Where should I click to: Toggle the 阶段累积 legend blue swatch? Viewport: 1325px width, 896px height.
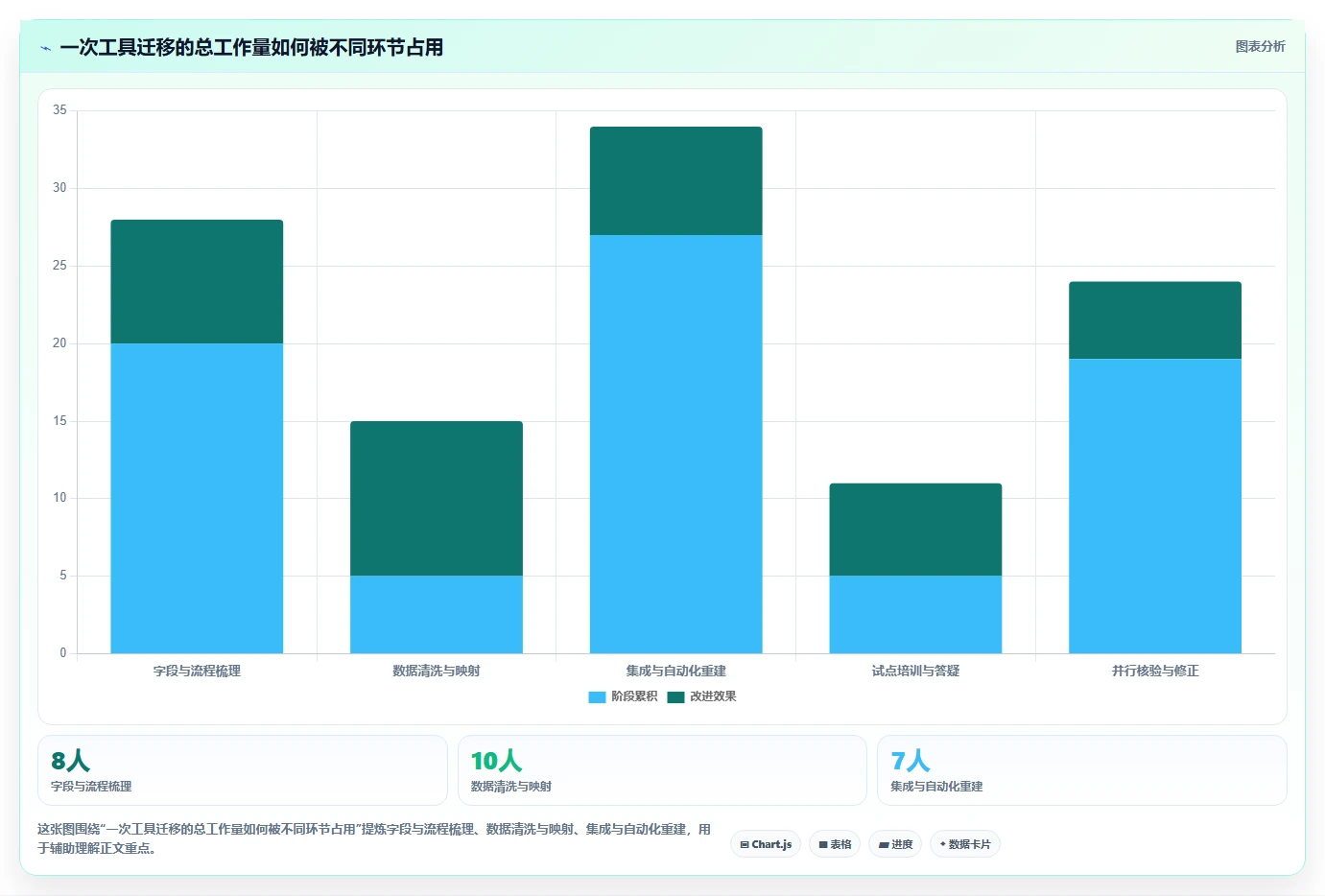point(597,697)
